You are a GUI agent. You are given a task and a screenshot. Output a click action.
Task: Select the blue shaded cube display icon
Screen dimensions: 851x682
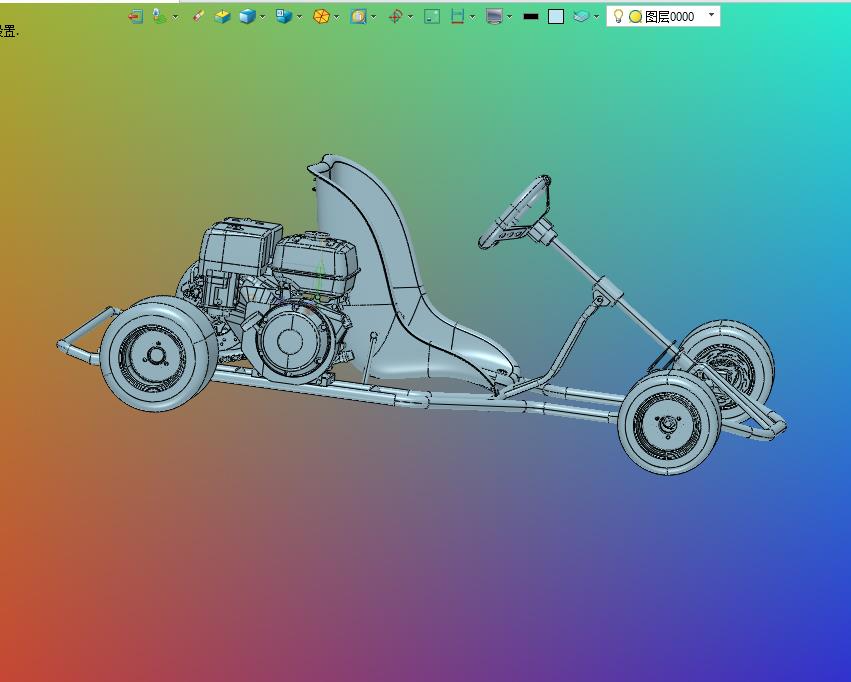click(247, 16)
